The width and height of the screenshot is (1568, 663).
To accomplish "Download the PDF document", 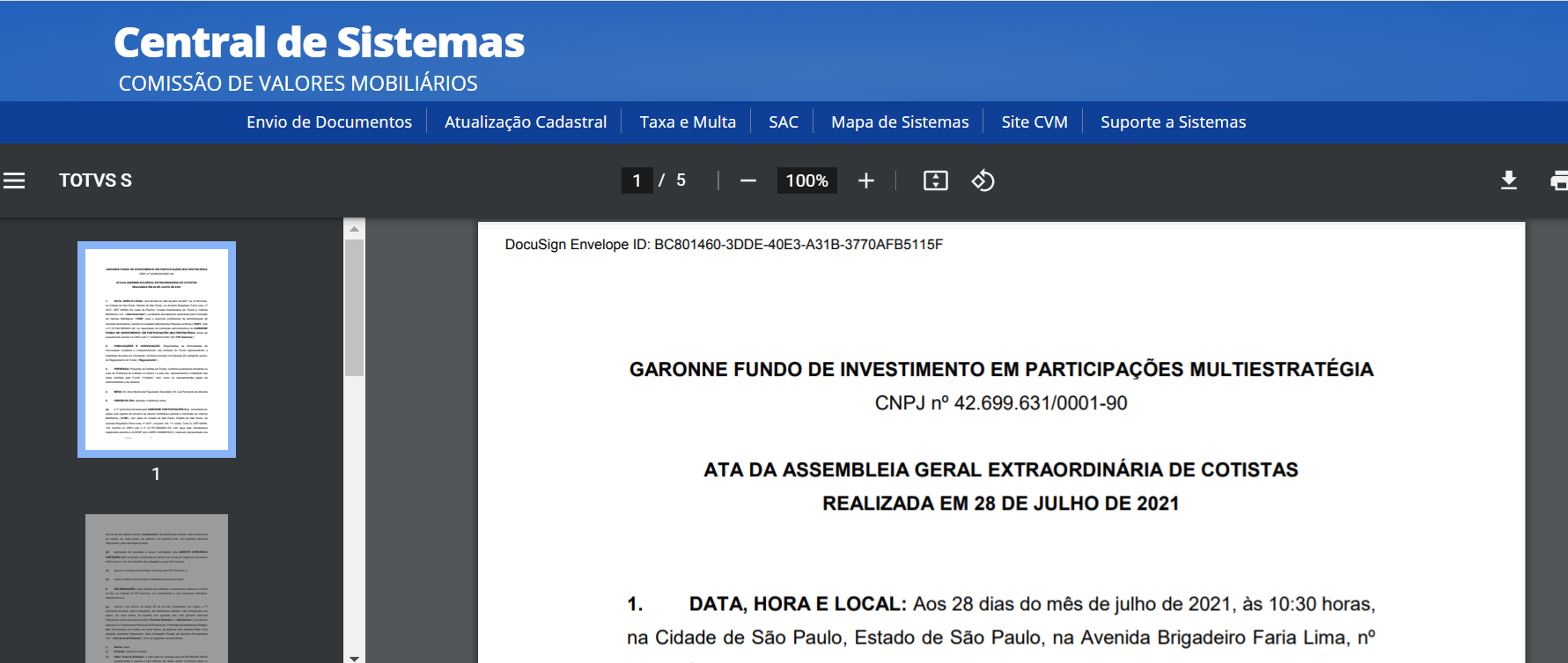I will pyautogui.click(x=1508, y=180).
